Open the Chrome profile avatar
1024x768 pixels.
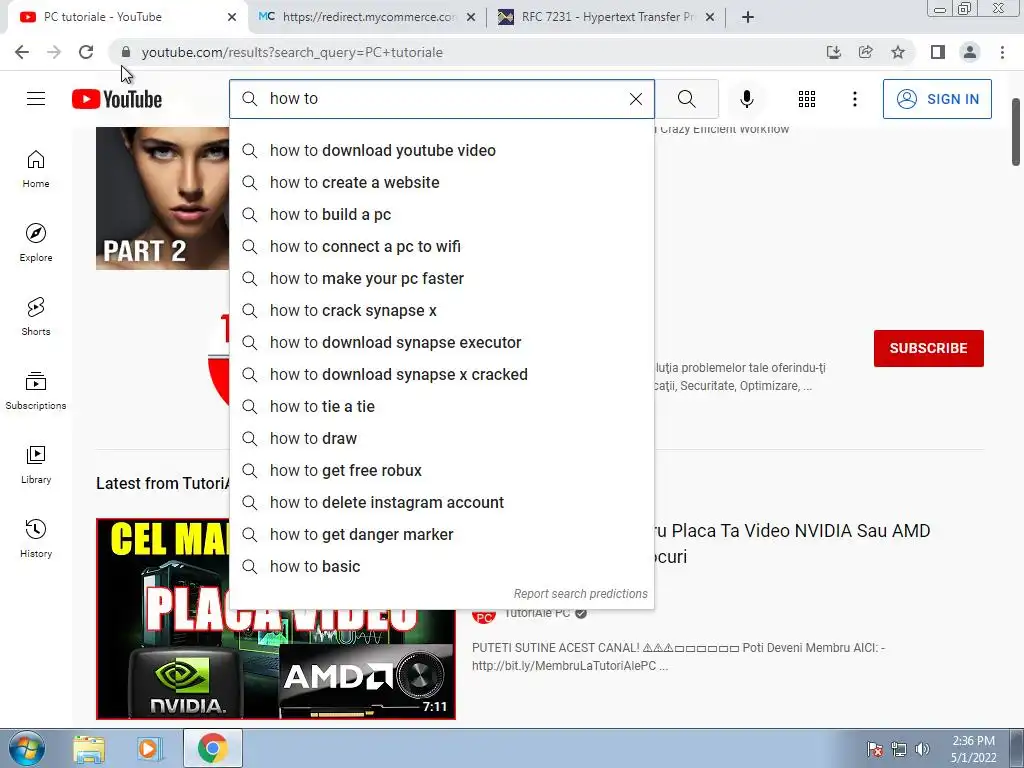970,52
